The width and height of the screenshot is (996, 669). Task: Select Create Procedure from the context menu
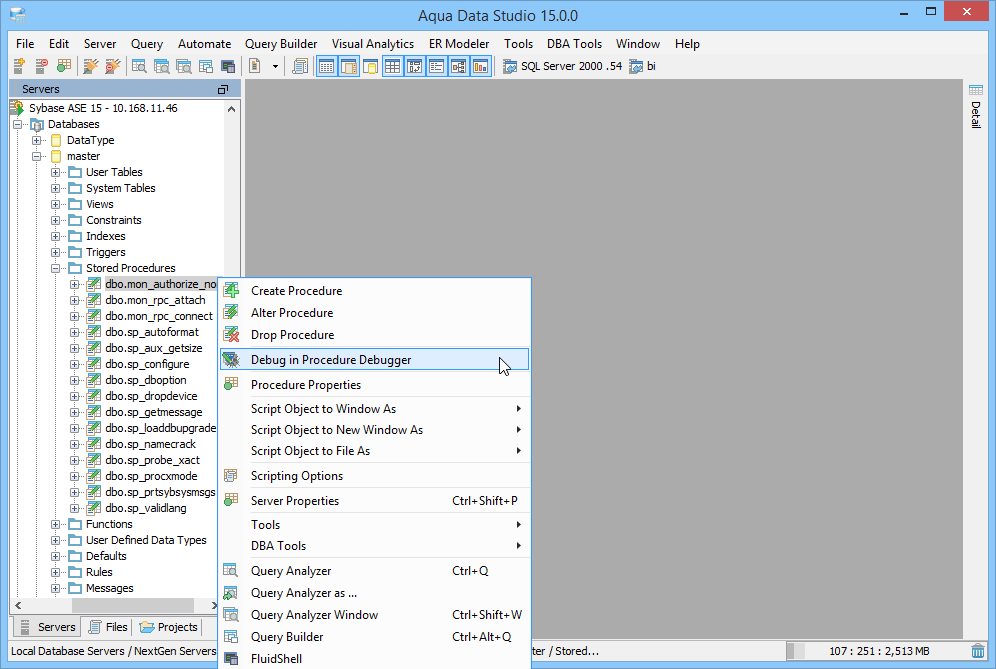[x=374, y=291]
